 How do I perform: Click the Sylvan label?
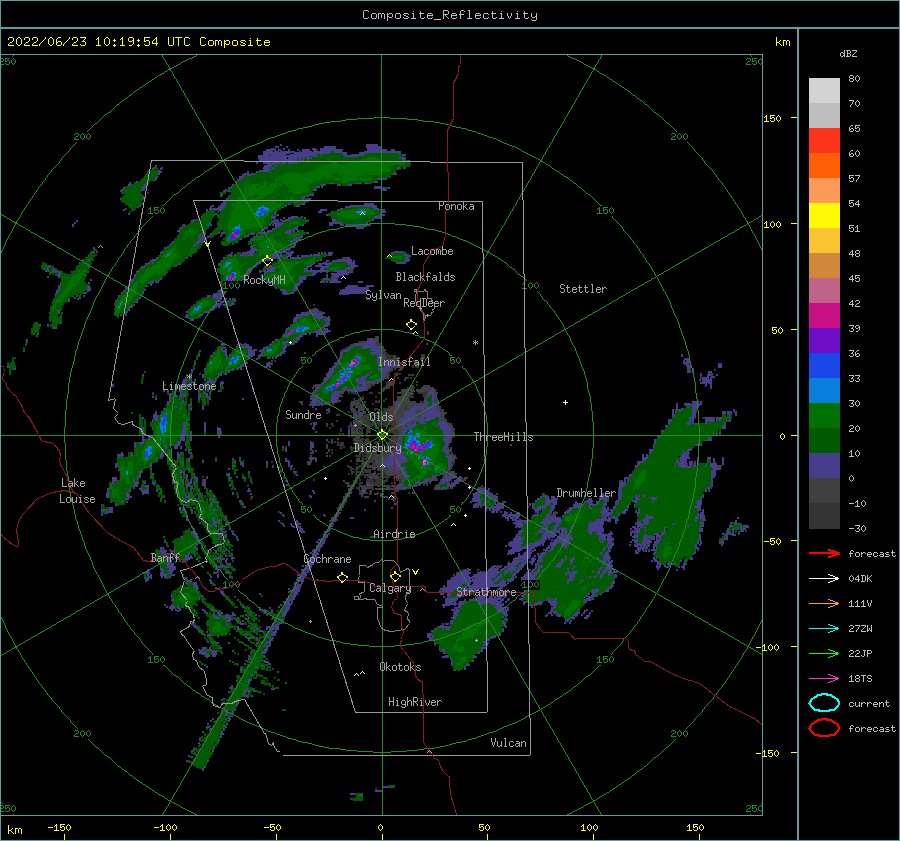383,295
